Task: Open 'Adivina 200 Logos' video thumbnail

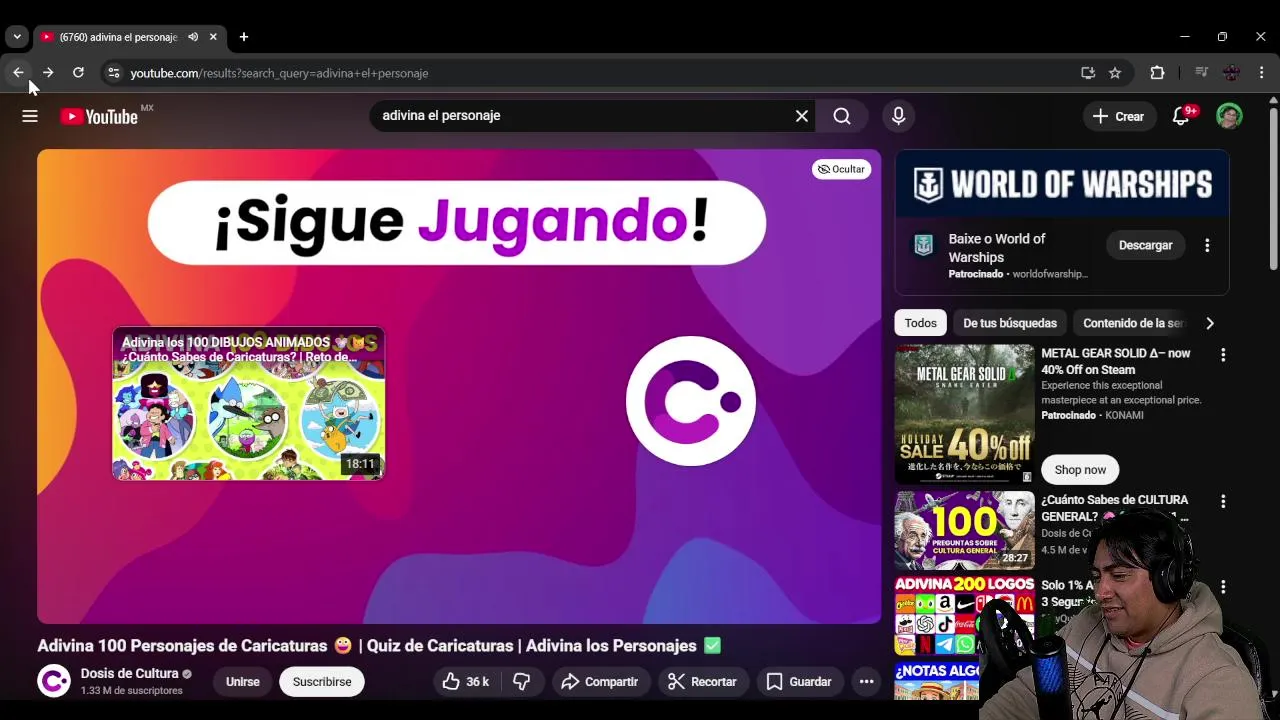Action: (x=964, y=615)
